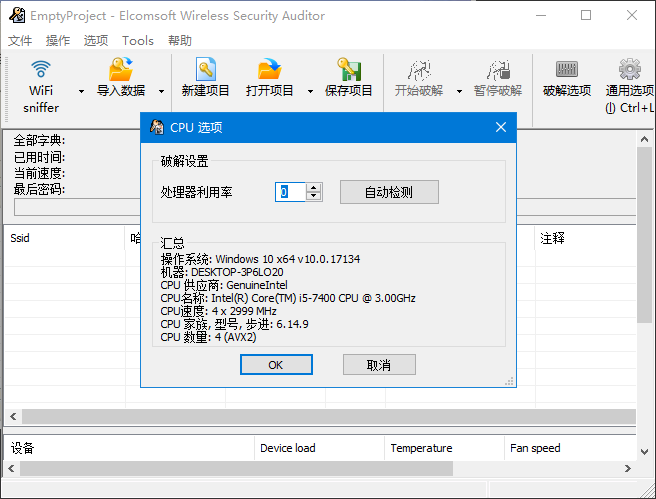Image resolution: width=656 pixels, height=499 pixels.
Task: Start attack with 开始破解 icon
Action: 419,69
